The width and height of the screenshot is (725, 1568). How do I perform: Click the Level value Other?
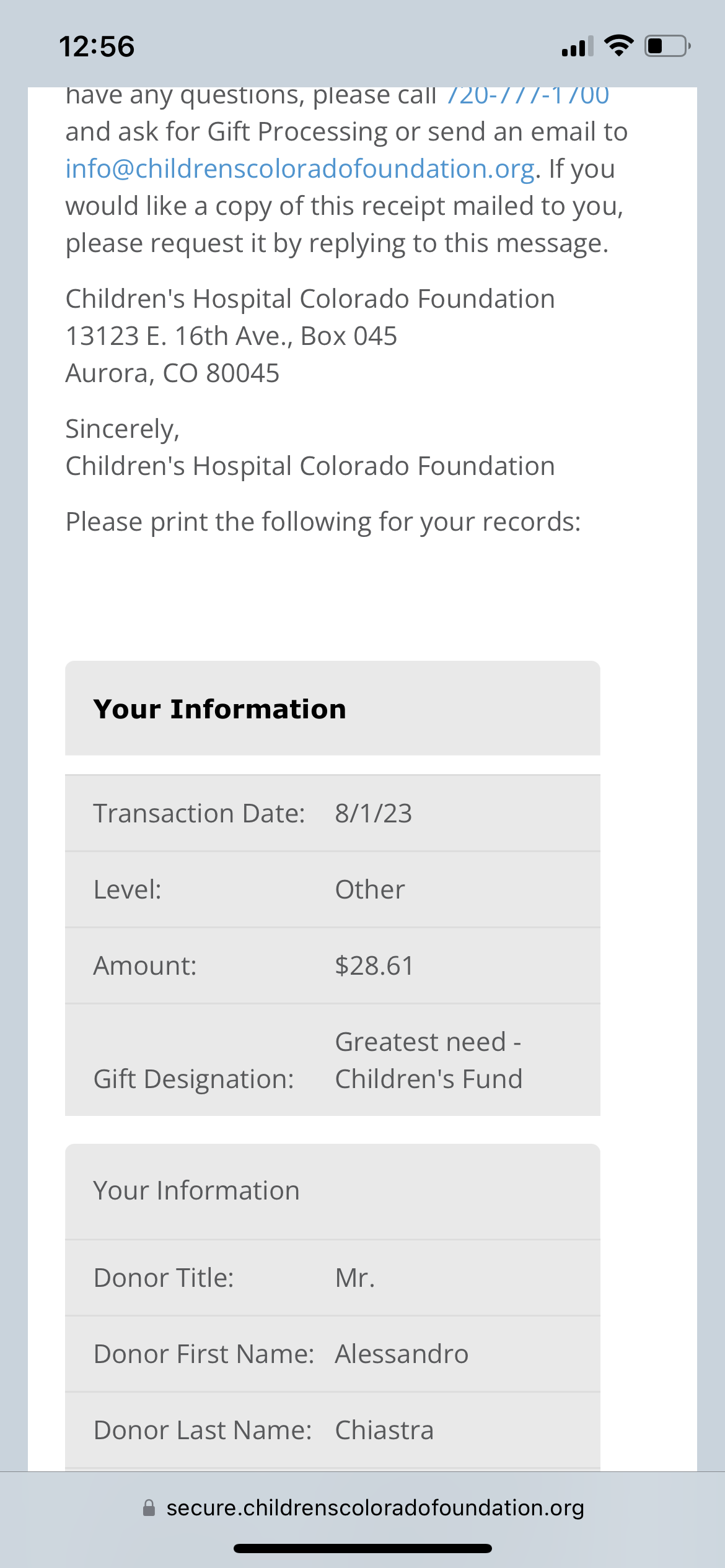[x=369, y=890]
